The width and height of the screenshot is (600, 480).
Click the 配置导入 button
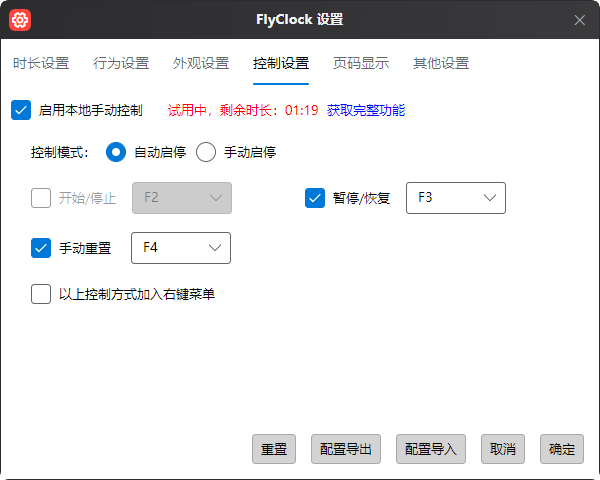[431, 449]
